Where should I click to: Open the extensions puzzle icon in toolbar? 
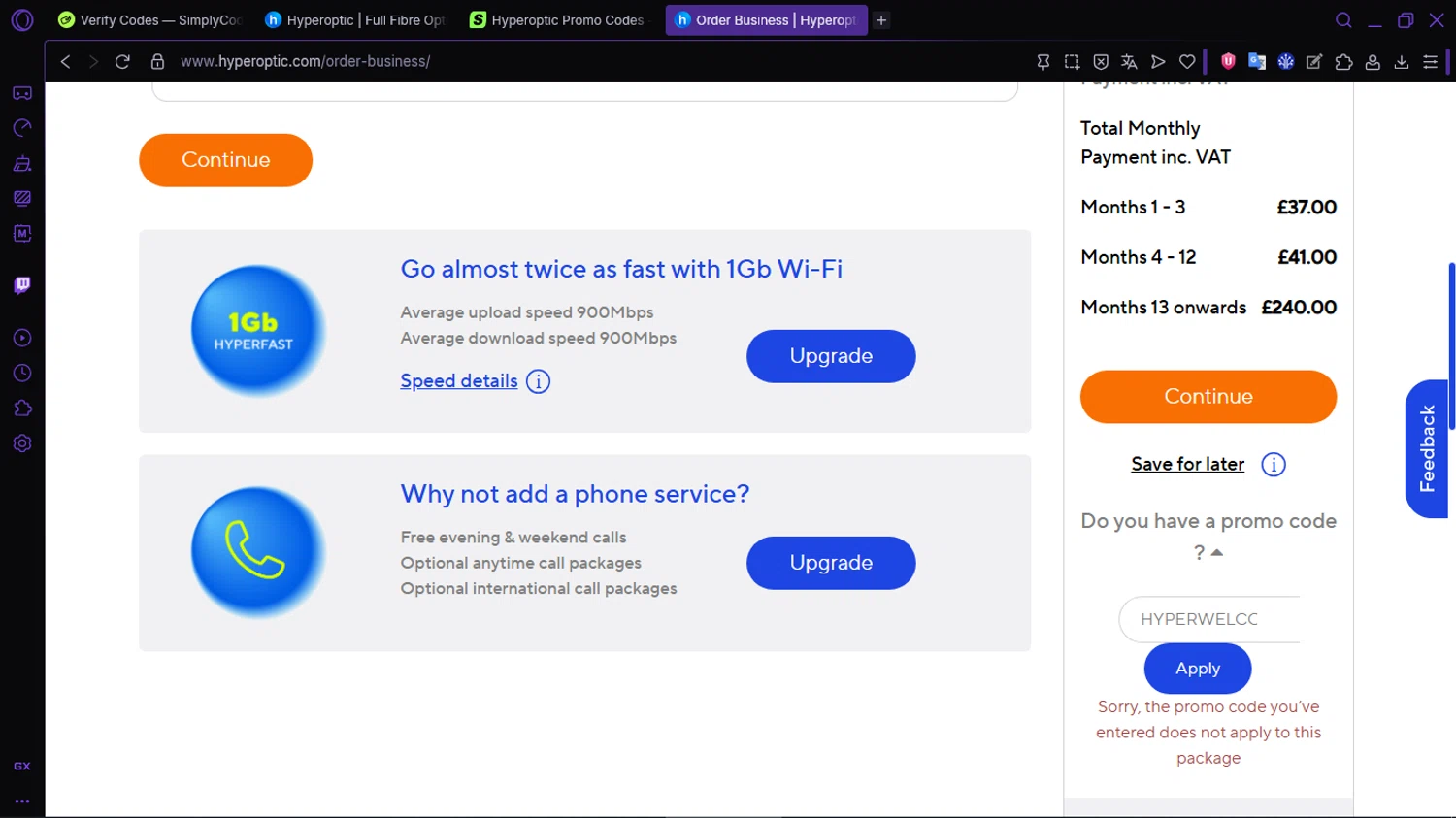click(1343, 62)
